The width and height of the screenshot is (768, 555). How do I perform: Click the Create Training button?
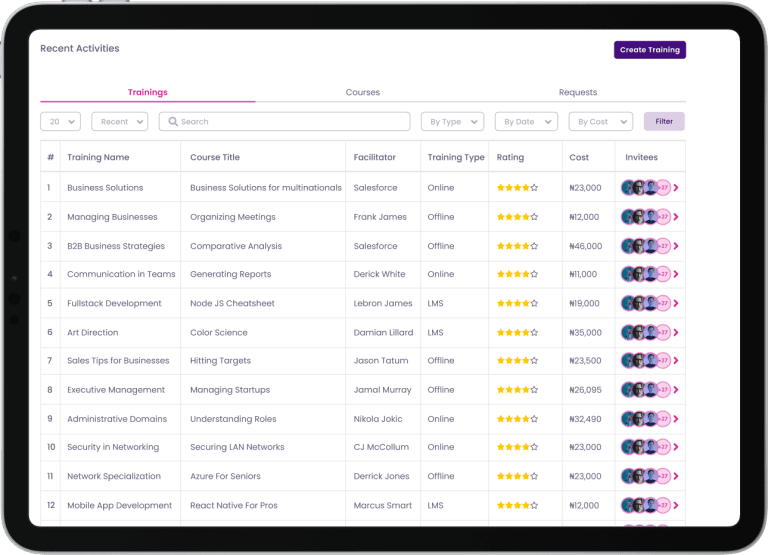click(649, 50)
